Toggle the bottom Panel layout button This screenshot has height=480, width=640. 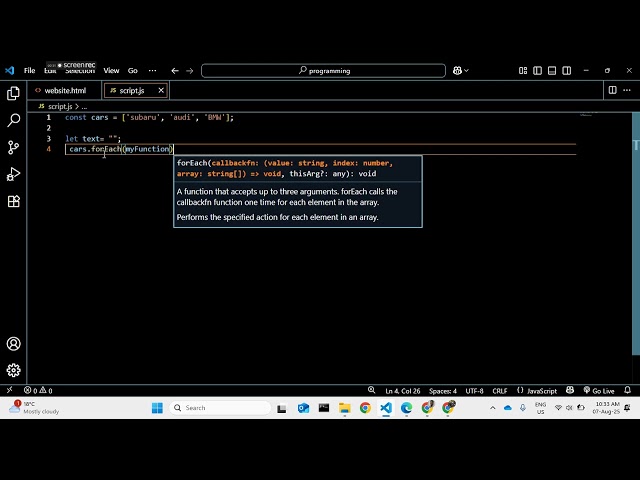(550, 71)
